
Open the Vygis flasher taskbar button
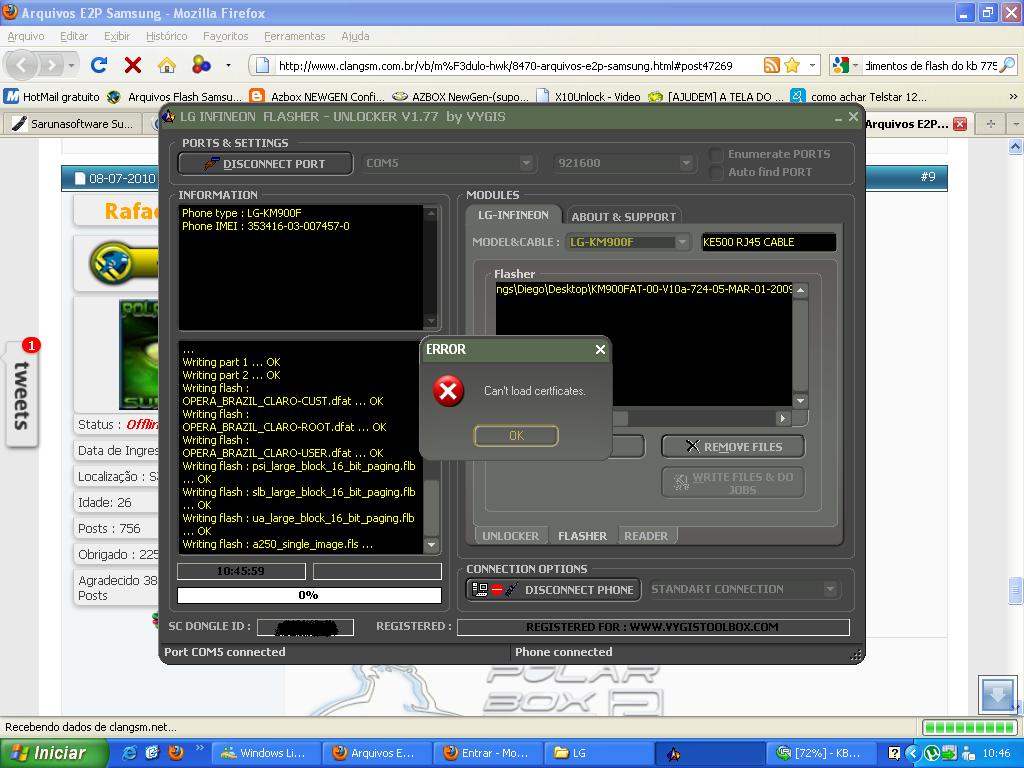point(710,754)
